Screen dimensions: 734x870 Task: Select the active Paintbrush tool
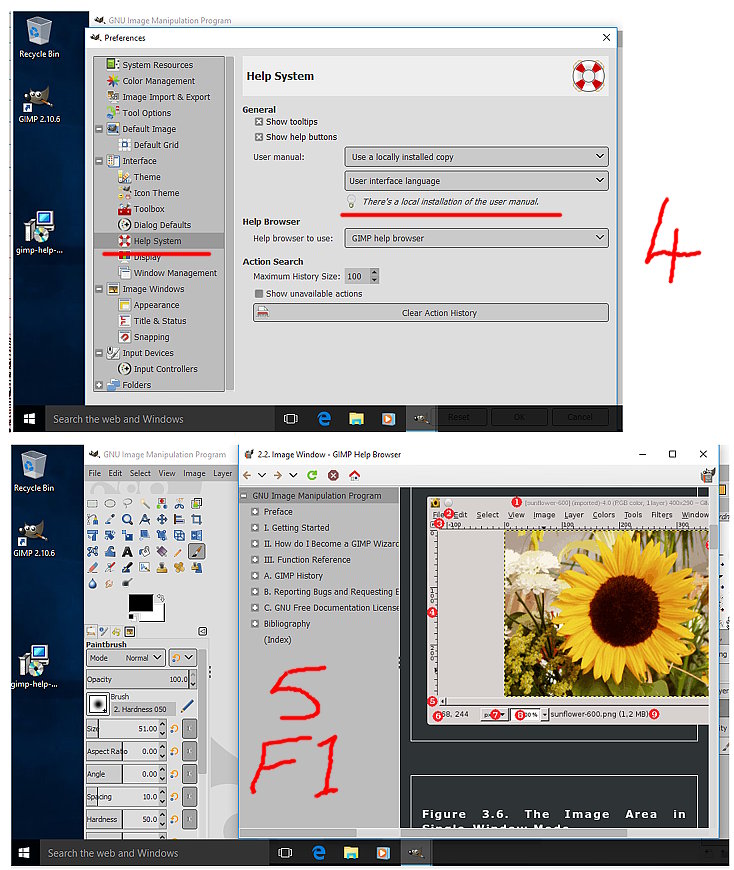[196, 552]
